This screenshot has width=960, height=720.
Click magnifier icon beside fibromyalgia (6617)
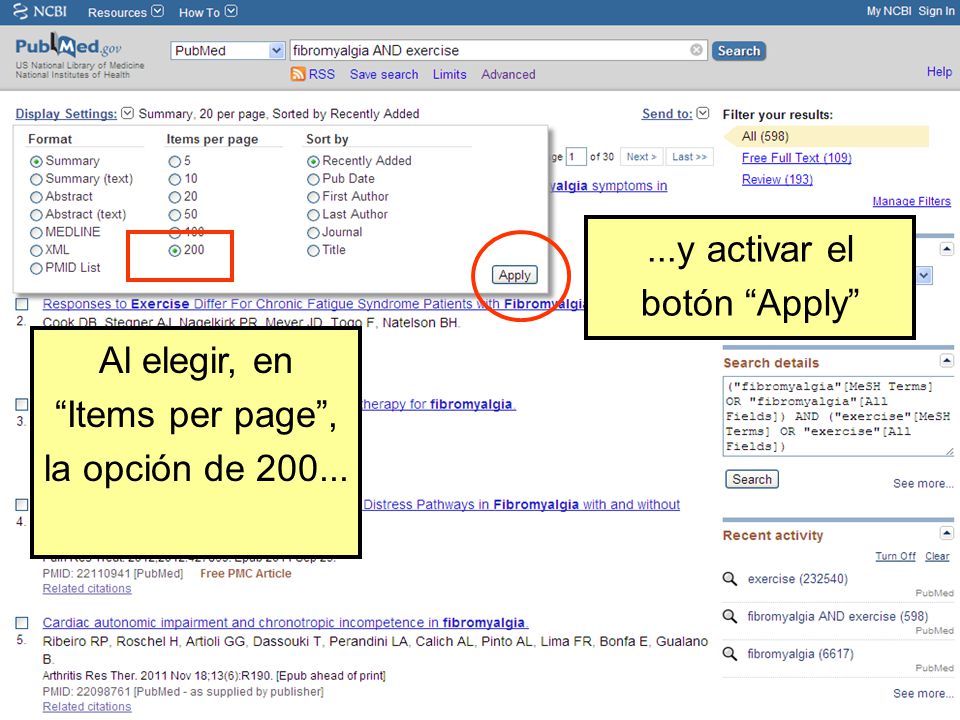pos(729,654)
